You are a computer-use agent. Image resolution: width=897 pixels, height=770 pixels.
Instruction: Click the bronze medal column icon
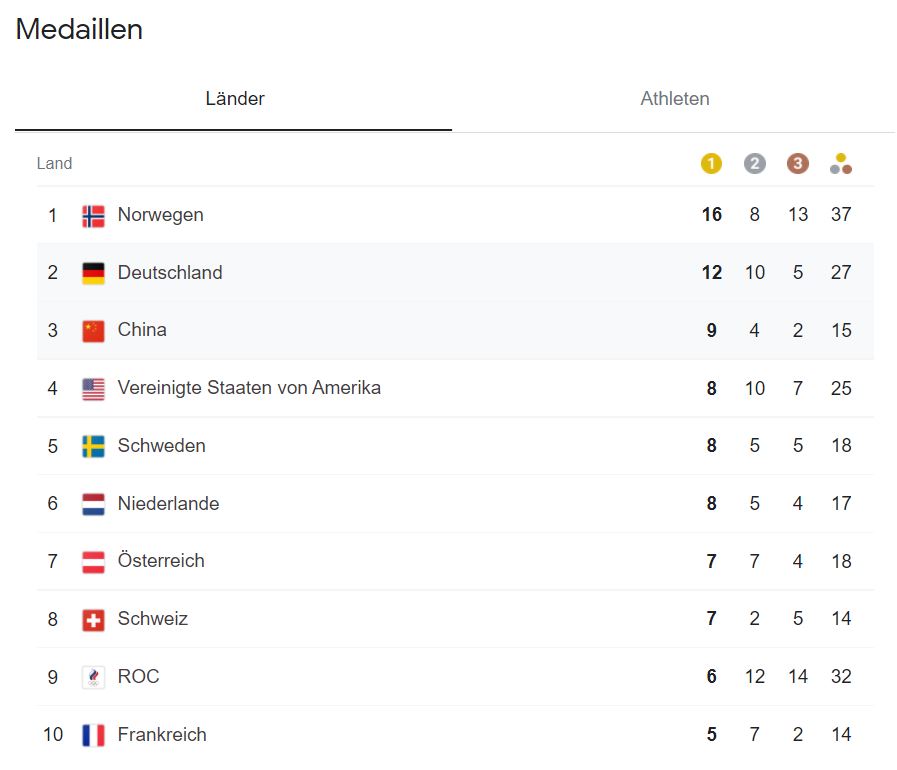(x=798, y=164)
